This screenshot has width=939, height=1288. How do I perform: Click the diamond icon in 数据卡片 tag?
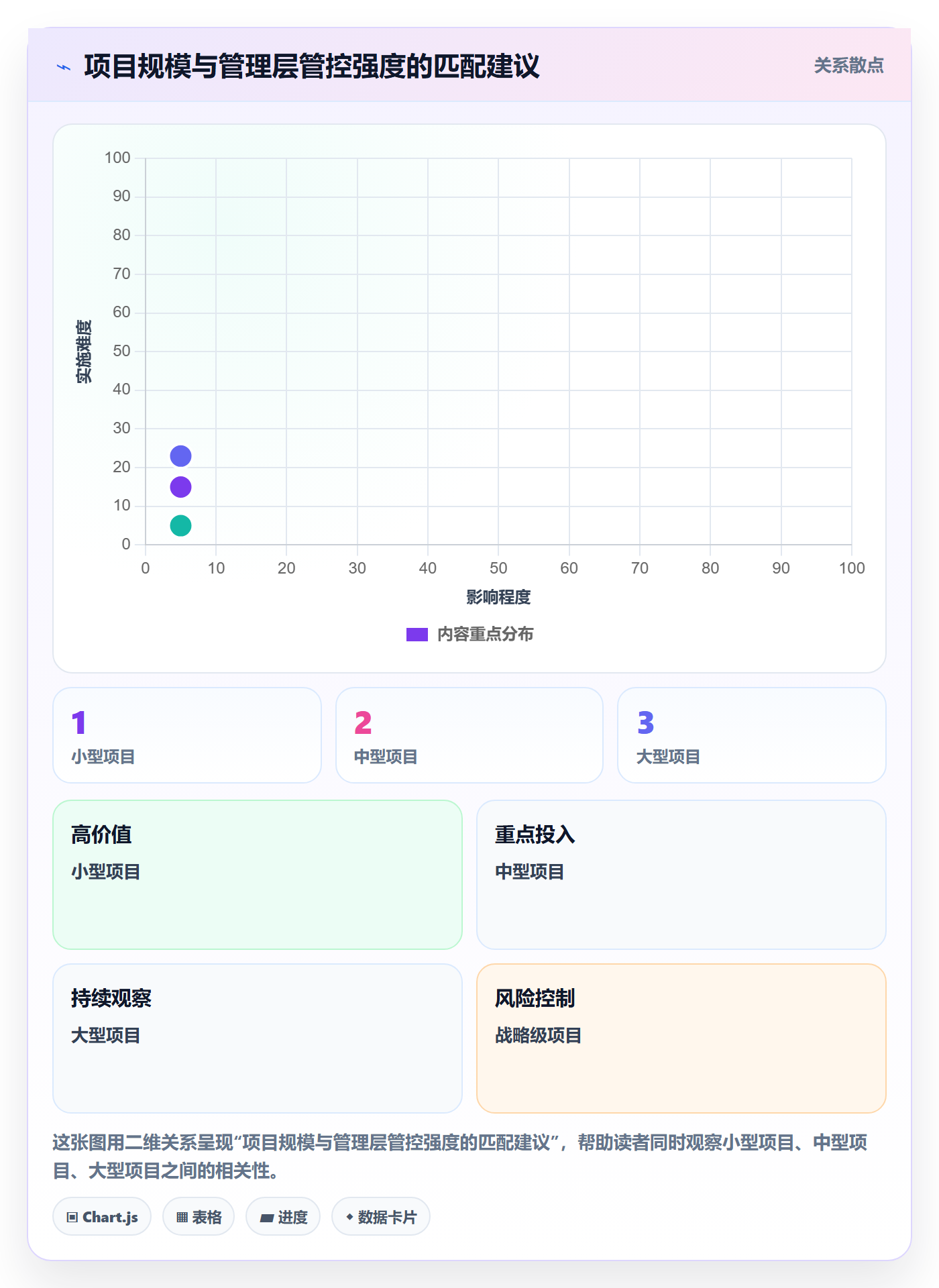click(x=349, y=1217)
